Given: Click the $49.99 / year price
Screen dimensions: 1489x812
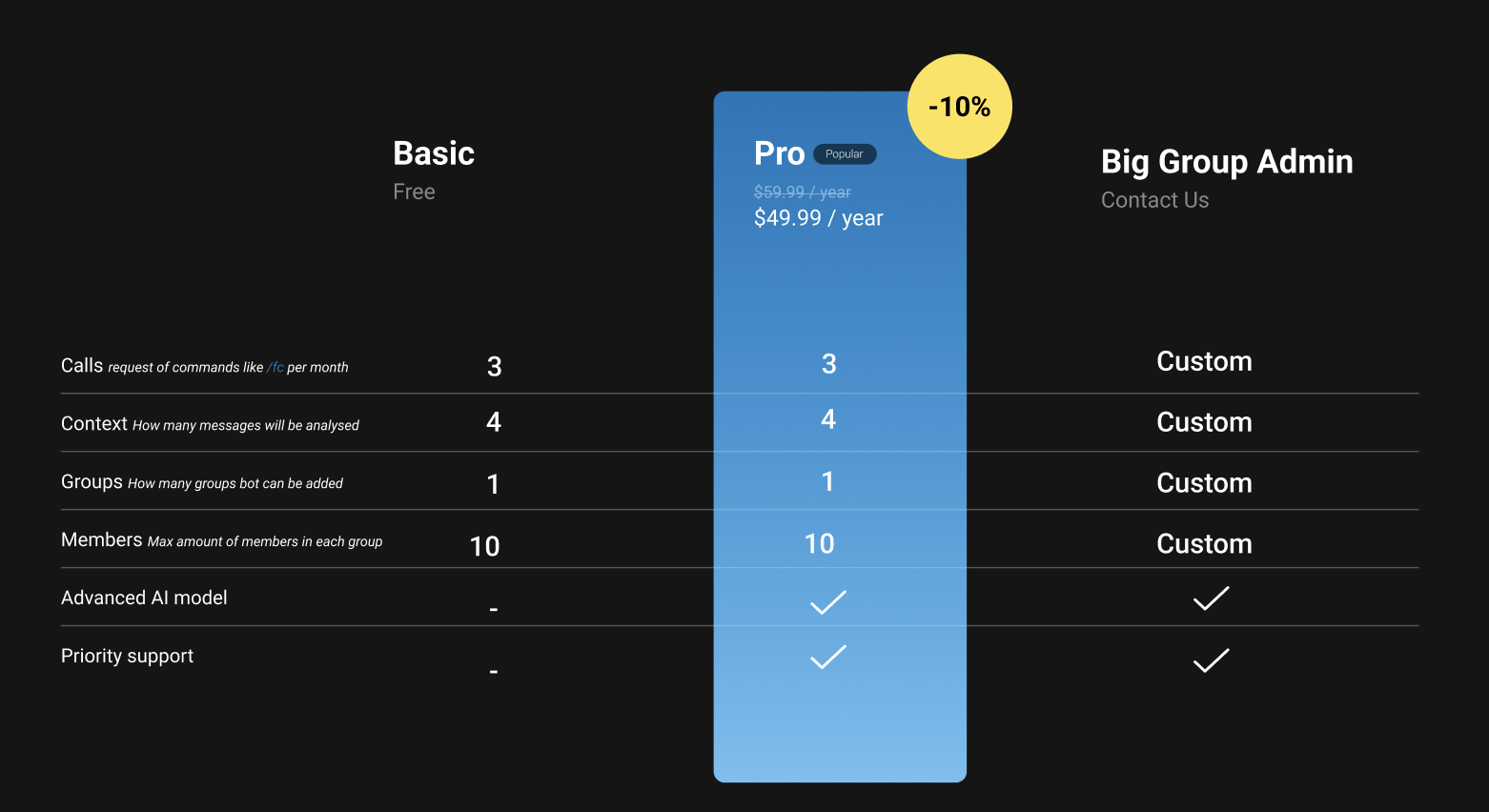Looking at the screenshot, I should [819, 218].
